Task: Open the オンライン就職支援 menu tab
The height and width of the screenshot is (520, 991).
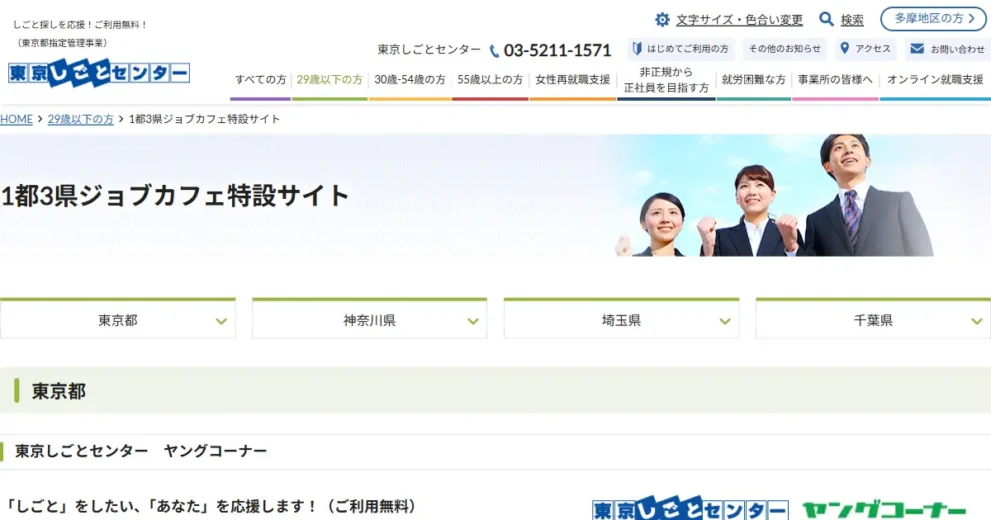Action: point(935,80)
